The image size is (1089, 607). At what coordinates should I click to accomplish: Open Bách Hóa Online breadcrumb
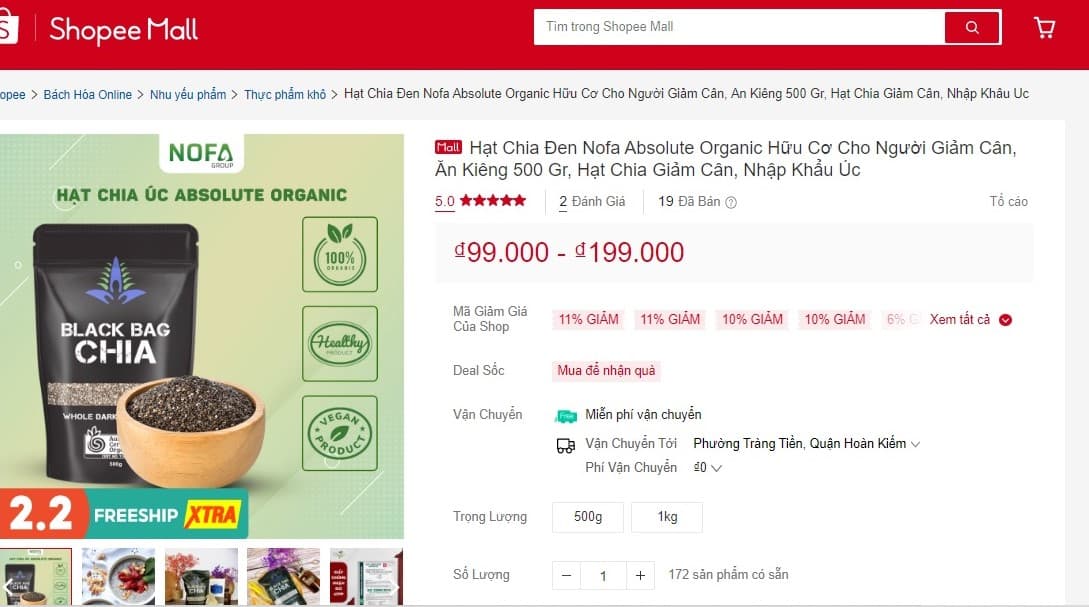[x=88, y=94]
